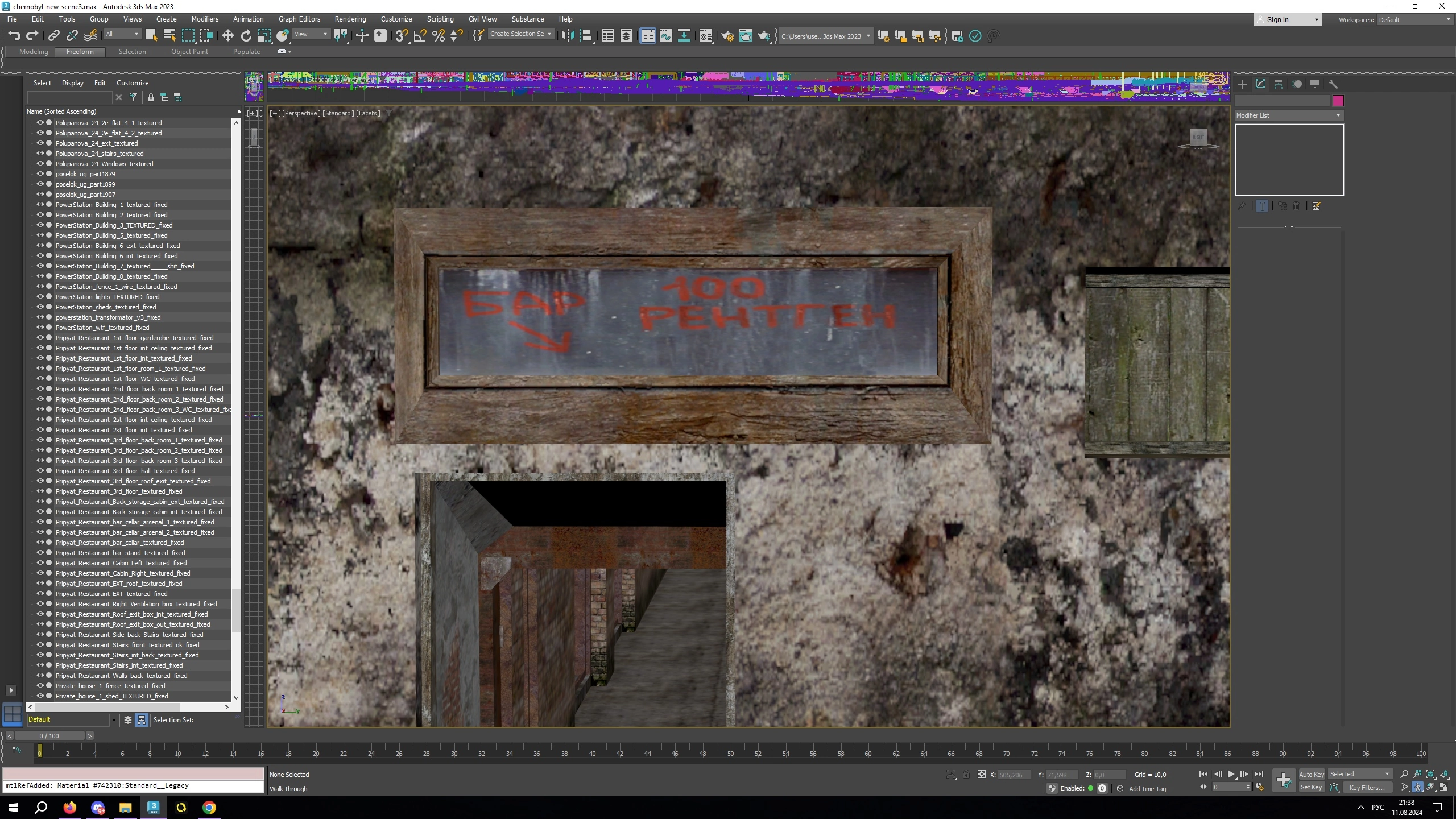Open the Modifier List dropdown
This screenshot has width=1456, height=819.
[x=1288, y=115]
